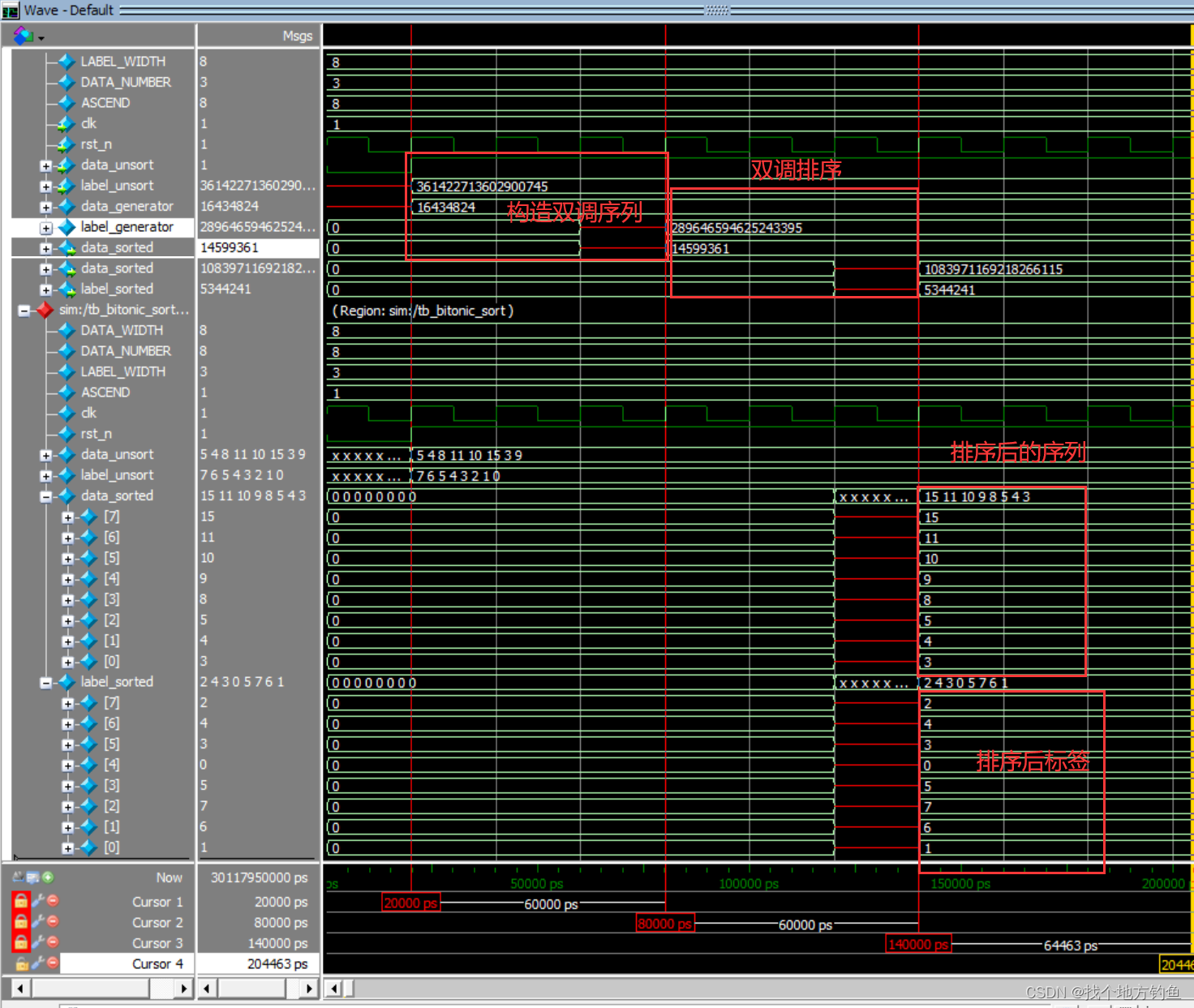This screenshot has width=1194, height=1008.
Task: Unlock Cursor 3 via padlock icon
Action: click(21, 942)
